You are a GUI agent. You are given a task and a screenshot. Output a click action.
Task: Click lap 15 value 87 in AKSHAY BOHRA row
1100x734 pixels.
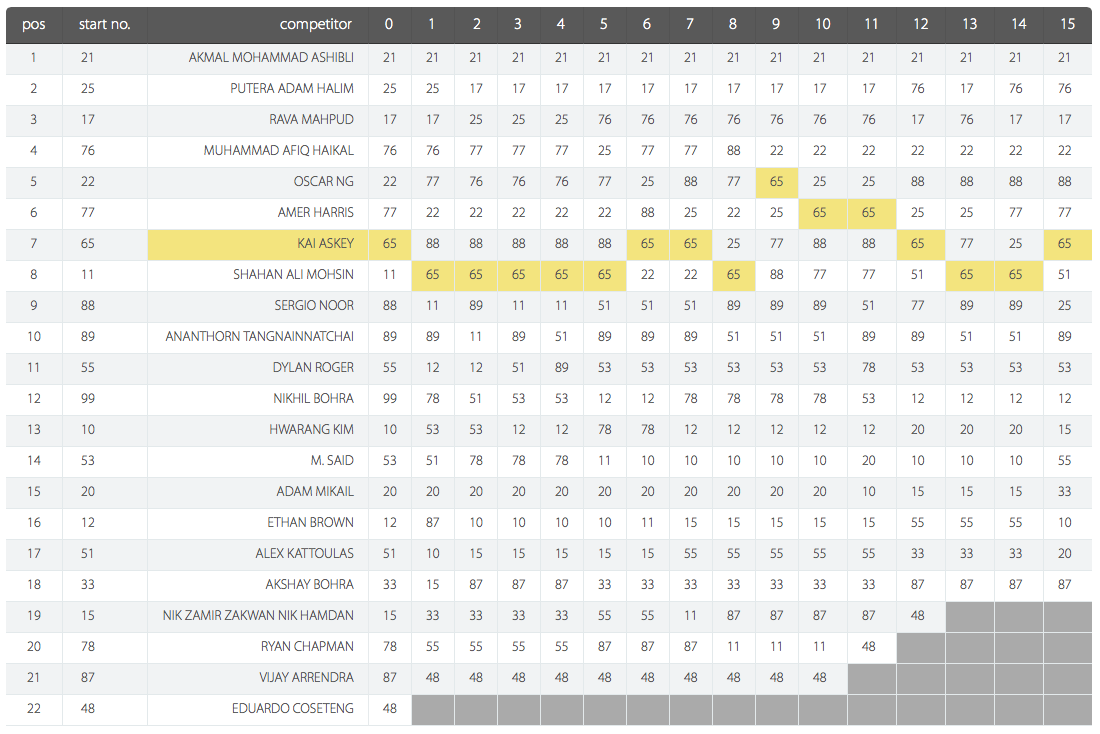point(1064,584)
